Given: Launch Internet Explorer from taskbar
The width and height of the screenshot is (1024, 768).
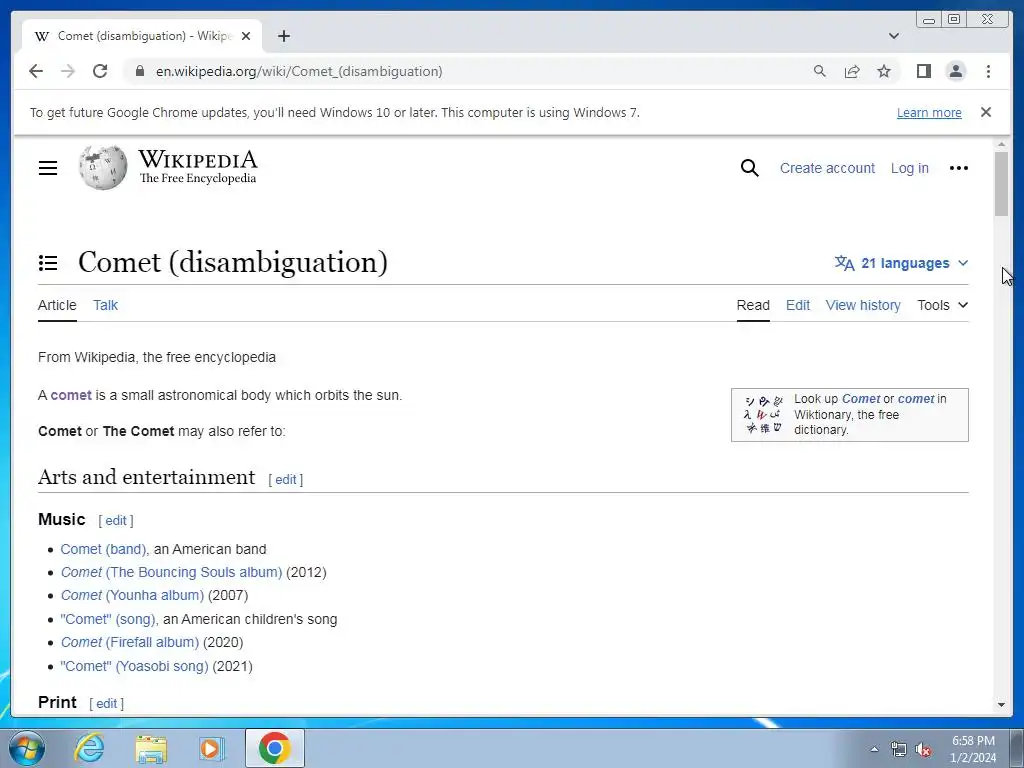Looking at the screenshot, I should coord(89,748).
